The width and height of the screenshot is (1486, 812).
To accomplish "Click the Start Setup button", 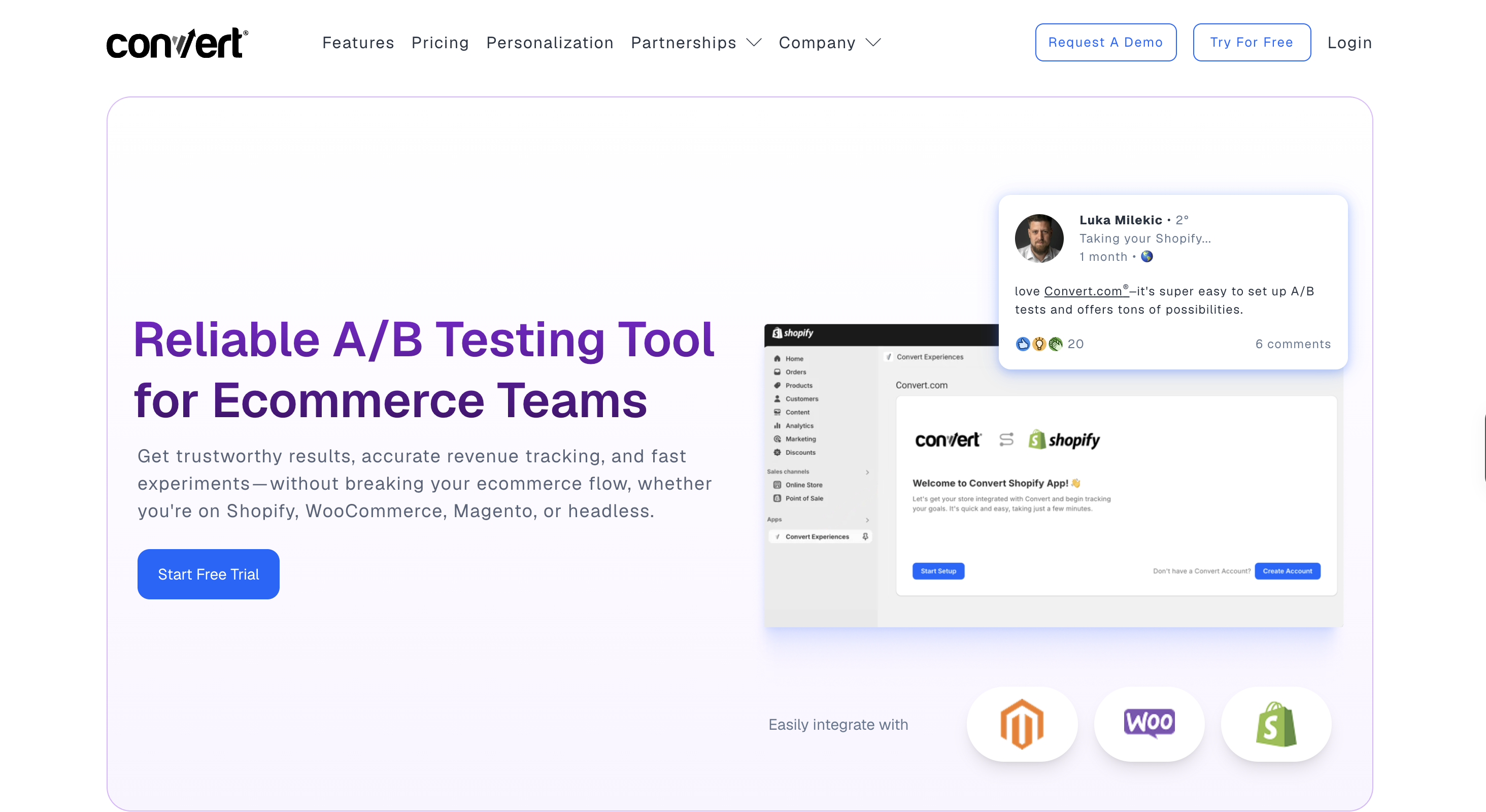I will click(x=938, y=571).
